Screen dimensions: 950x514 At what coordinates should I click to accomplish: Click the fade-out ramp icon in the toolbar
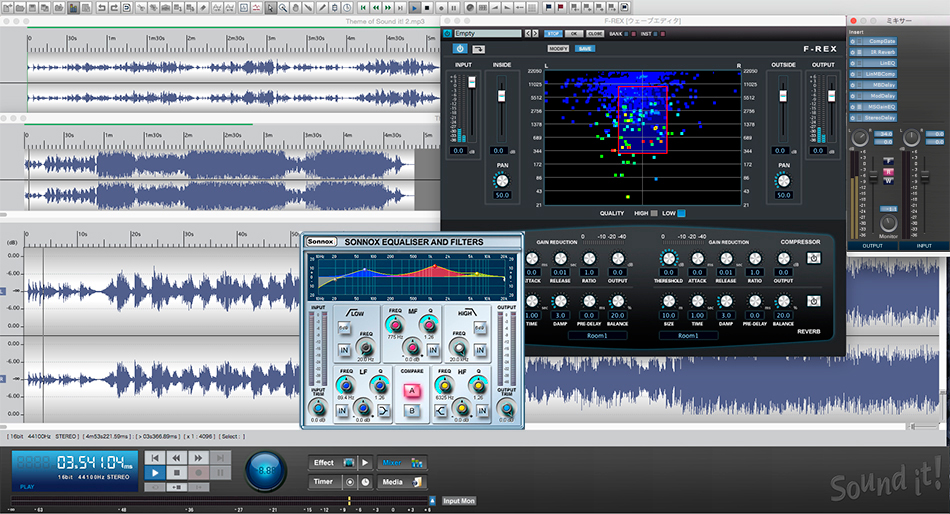click(x=507, y=8)
